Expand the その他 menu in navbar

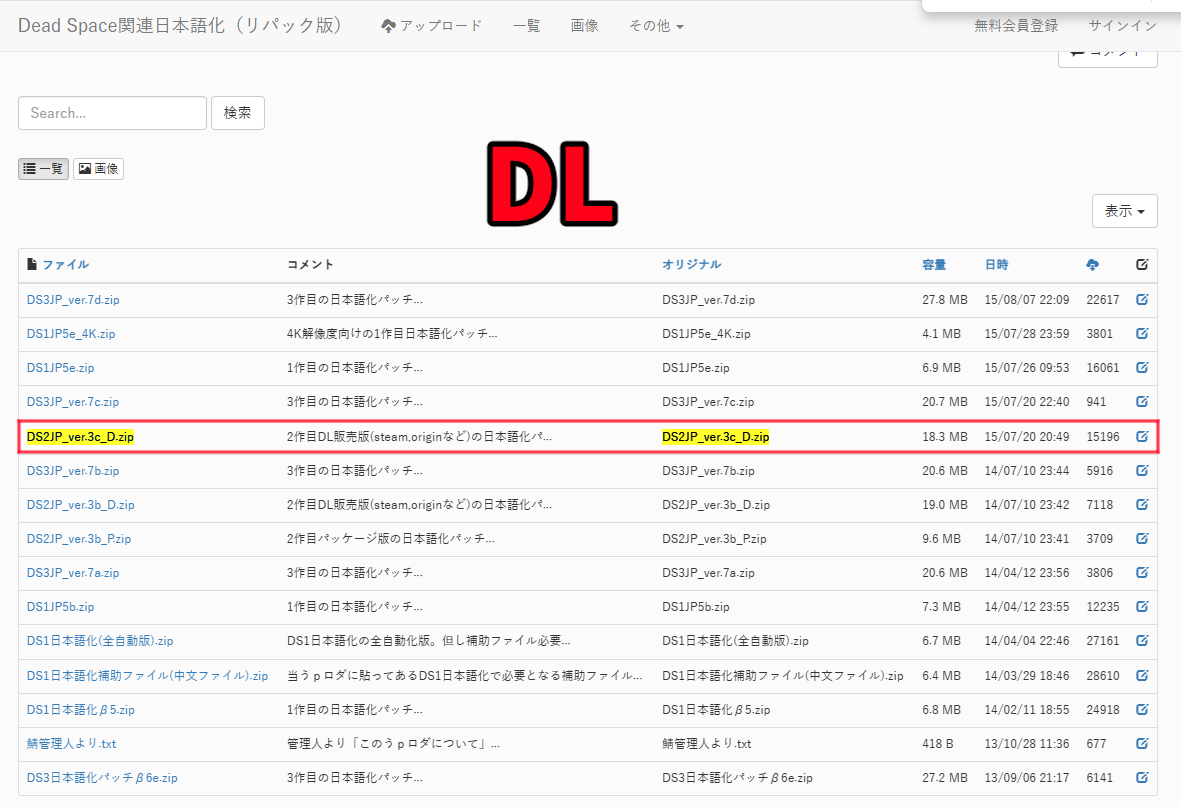656,26
